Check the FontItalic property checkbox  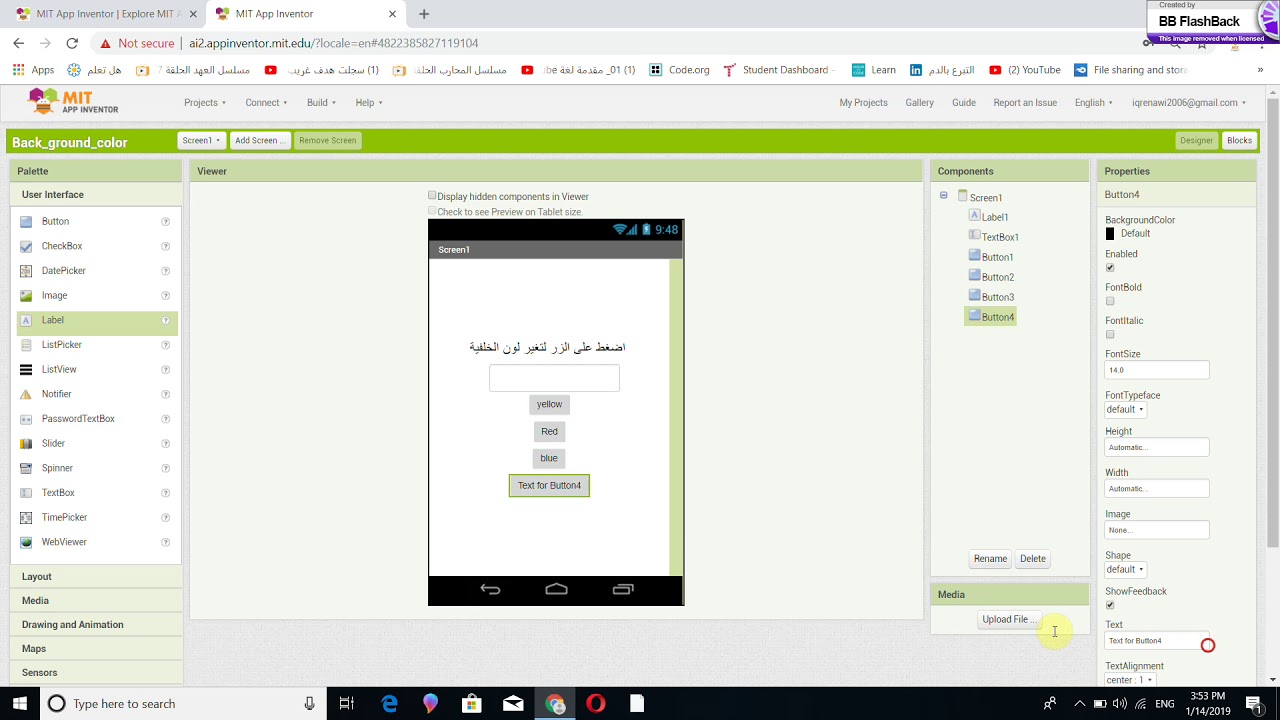(x=1110, y=335)
